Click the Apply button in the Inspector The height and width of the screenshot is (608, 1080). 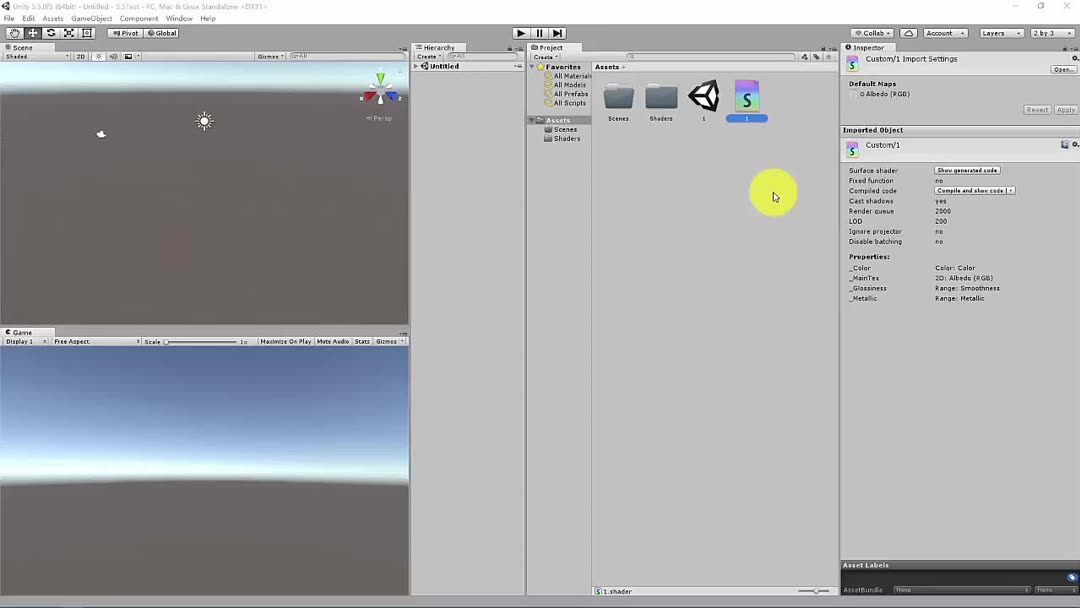[1066, 109]
